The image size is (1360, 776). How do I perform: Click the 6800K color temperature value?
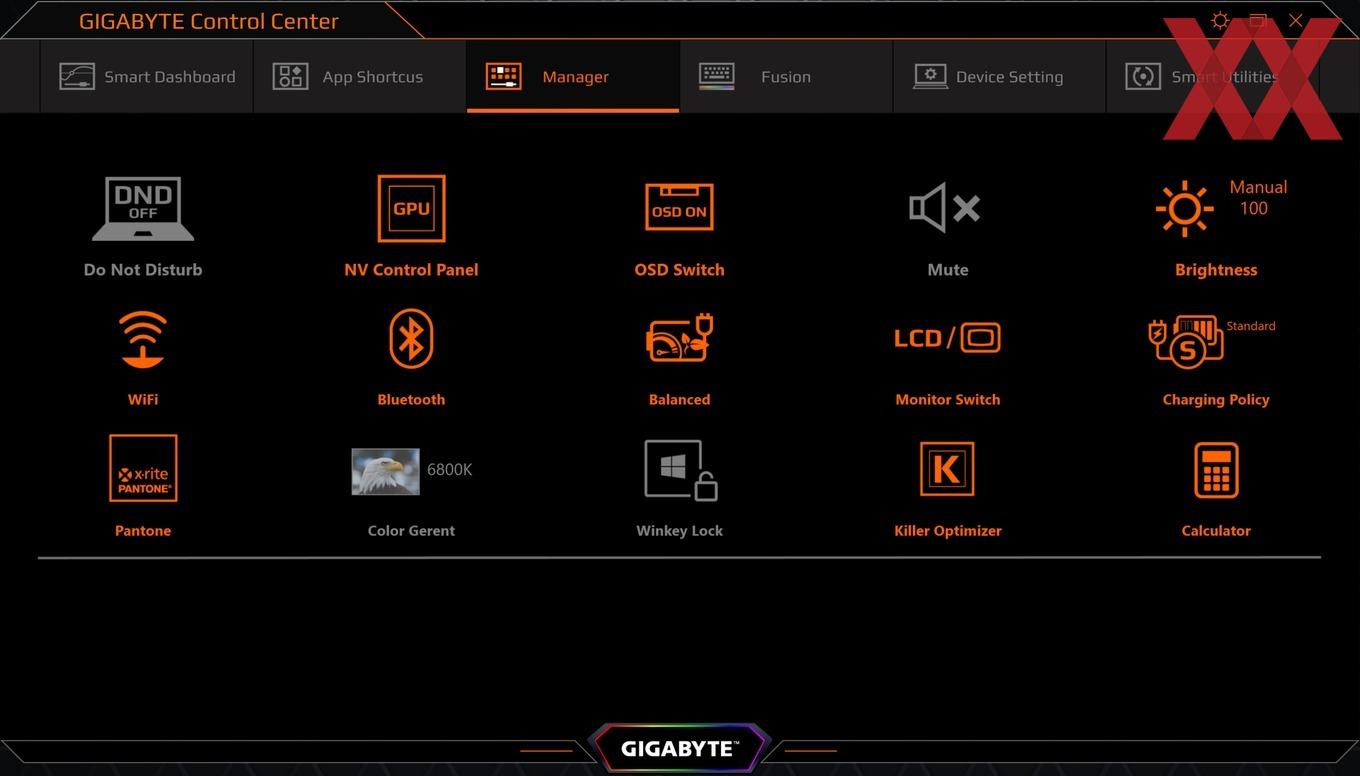[449, 470]
